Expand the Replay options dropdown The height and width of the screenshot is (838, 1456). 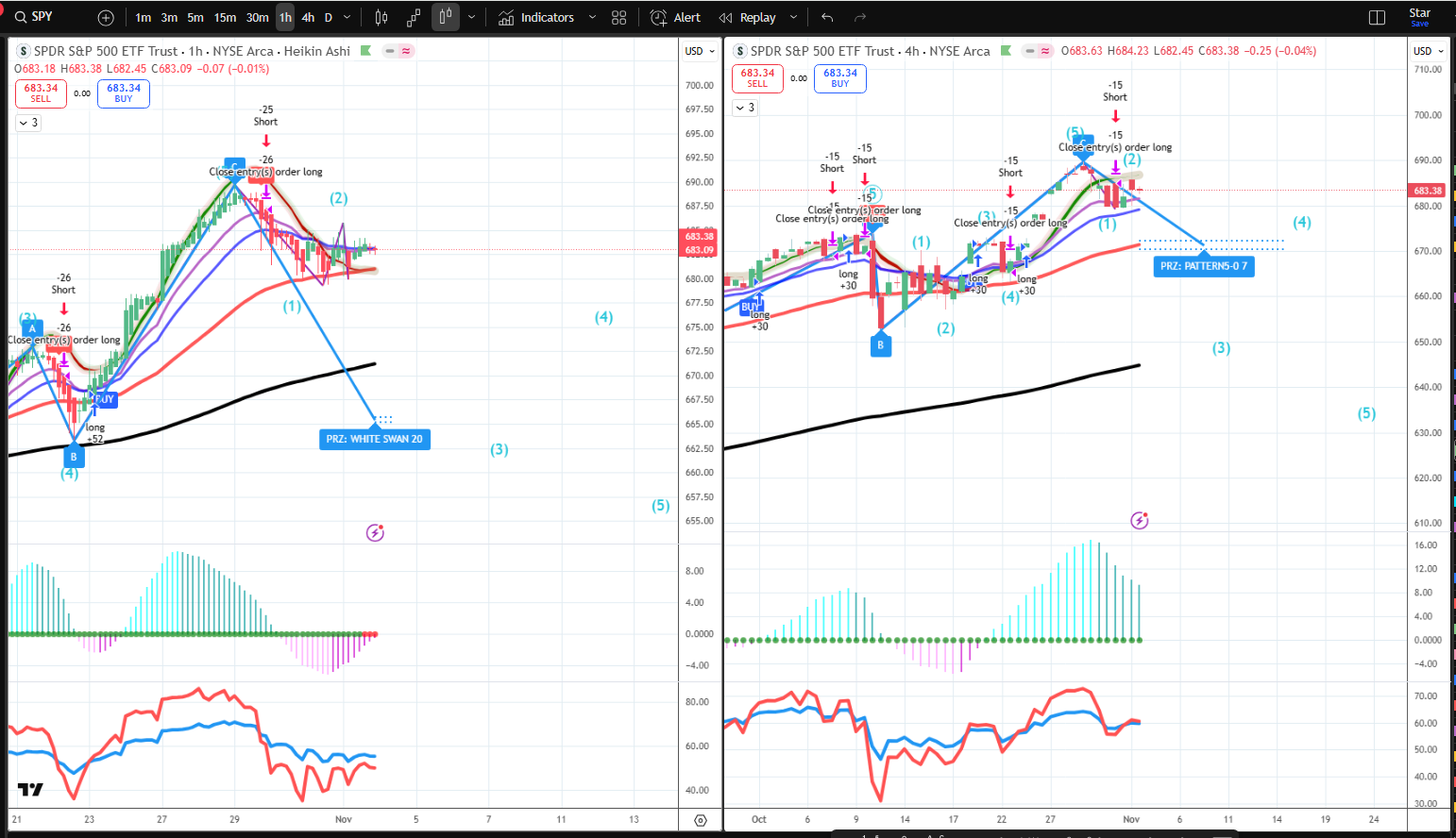click(x=793, y=18)
